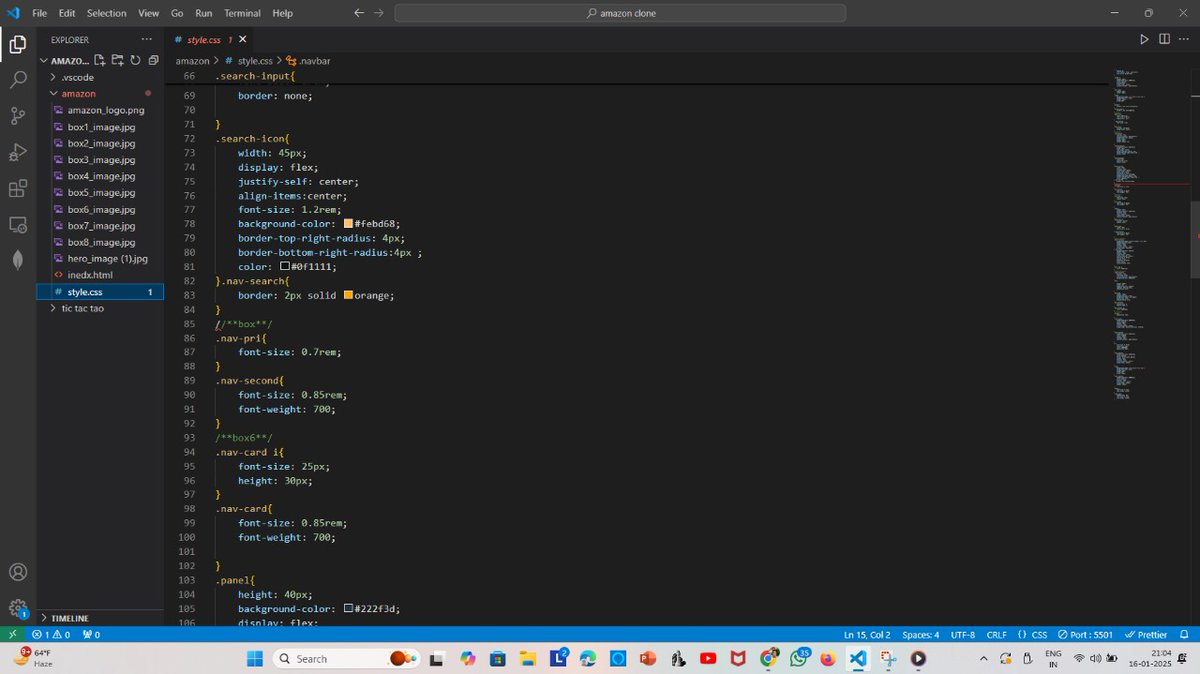Screen dimensions: 1200x674
Task: Open the Remote Explorer view
Action: click(18, 224)
